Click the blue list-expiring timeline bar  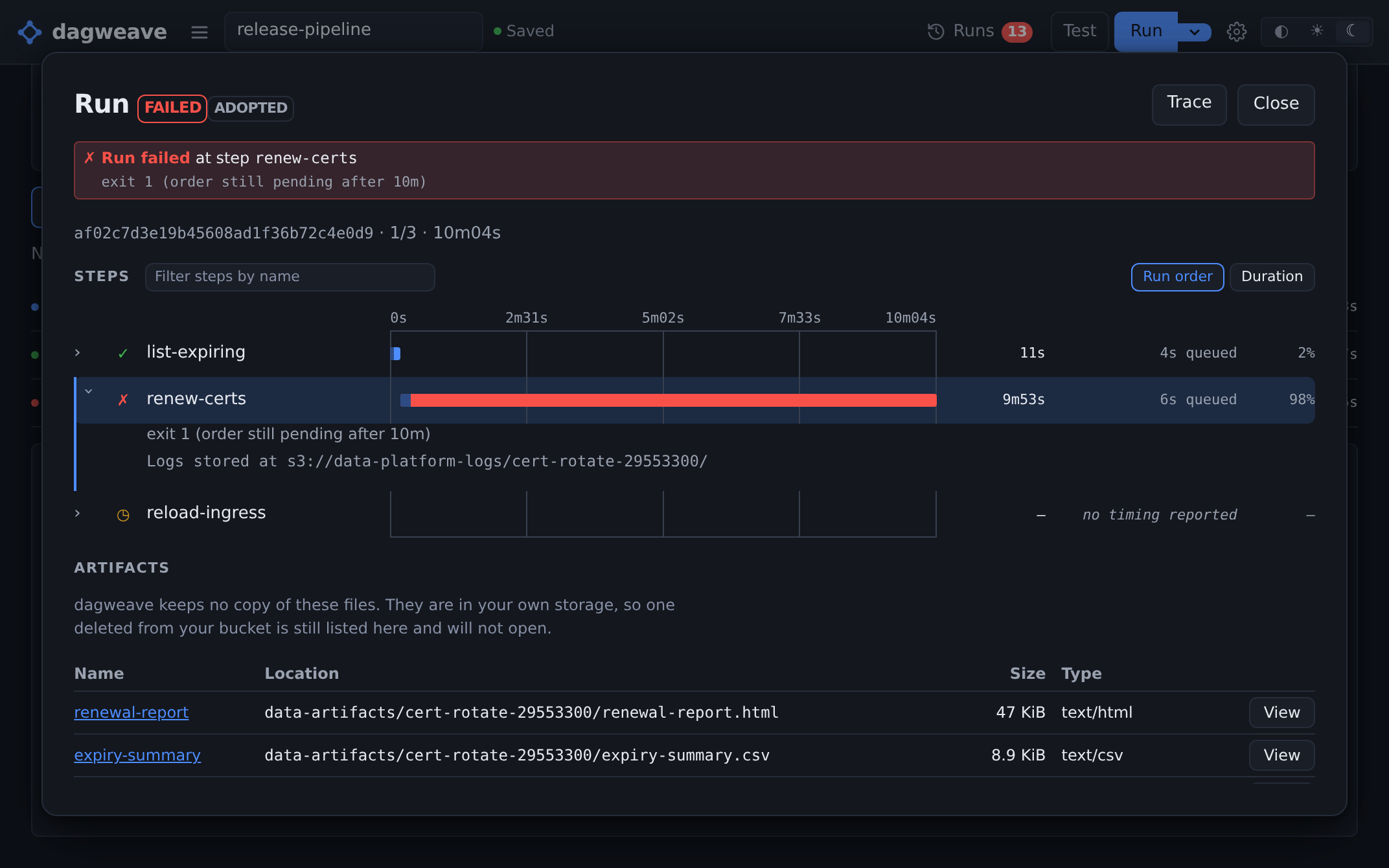[x=396, y=354]
